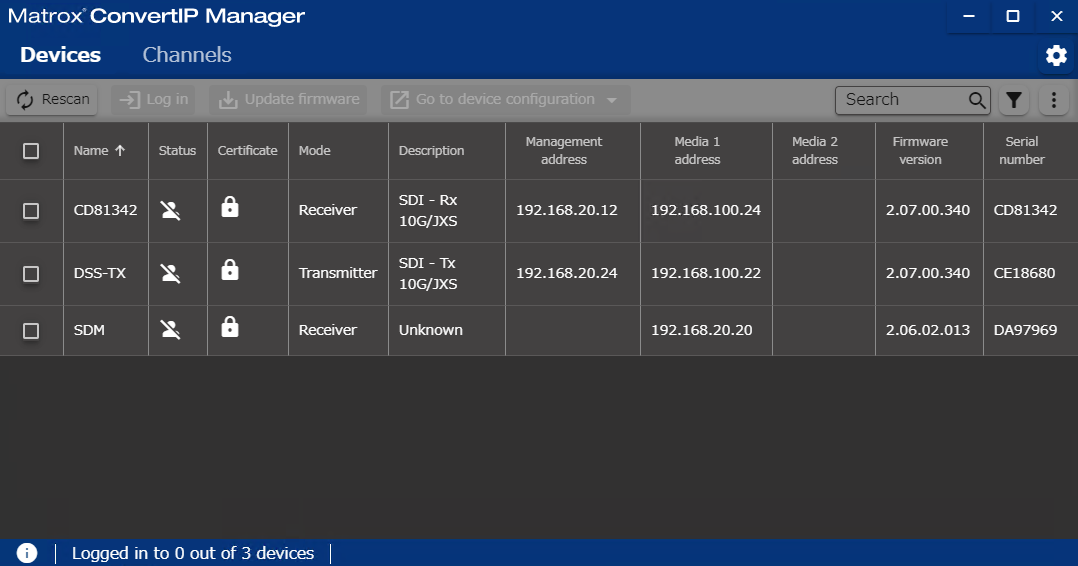1078x566 pixels.
Task: Click media address 192.168.100.24
Action: pyautogui.click(x=706, y=210)
